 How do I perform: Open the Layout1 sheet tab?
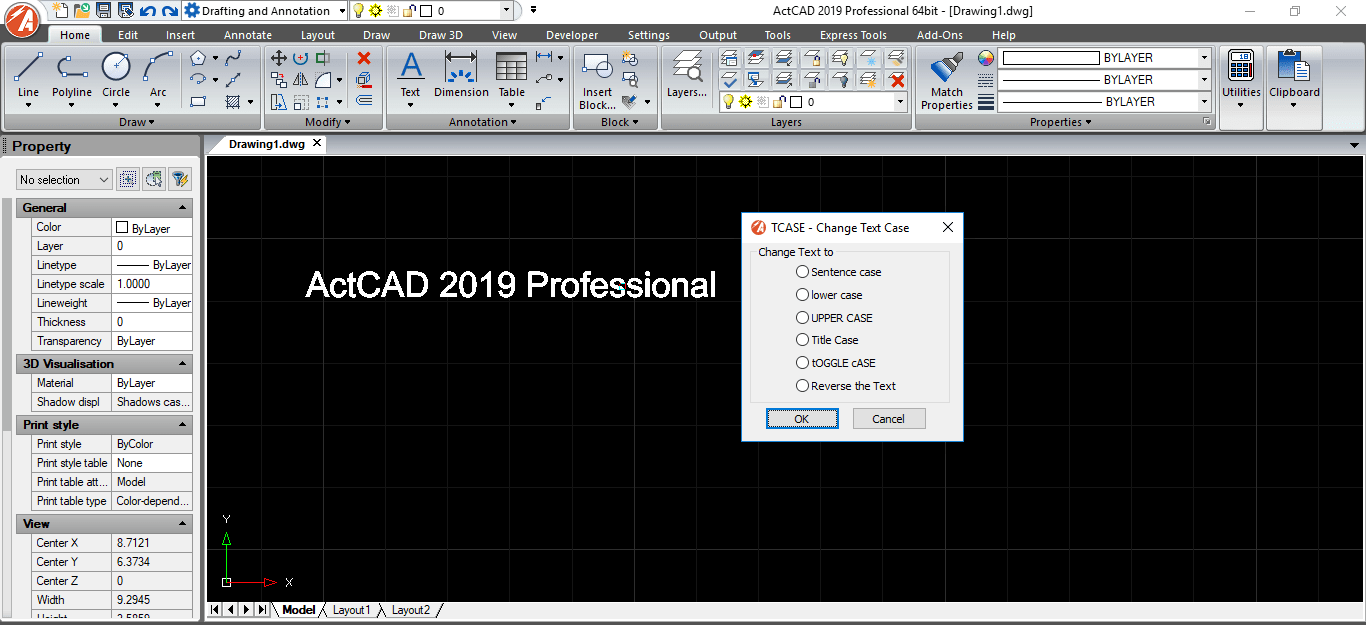[351, 610]
